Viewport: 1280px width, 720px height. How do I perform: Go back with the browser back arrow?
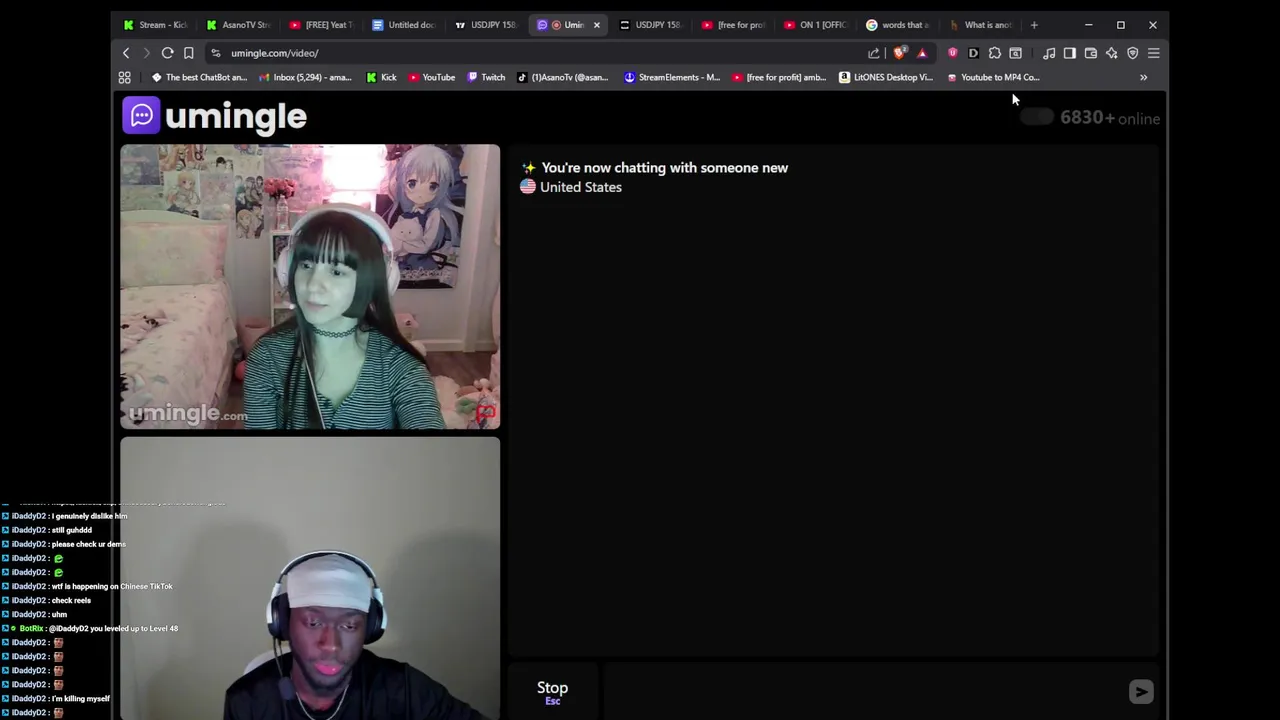pyautogui.click(x=126, y=53)
